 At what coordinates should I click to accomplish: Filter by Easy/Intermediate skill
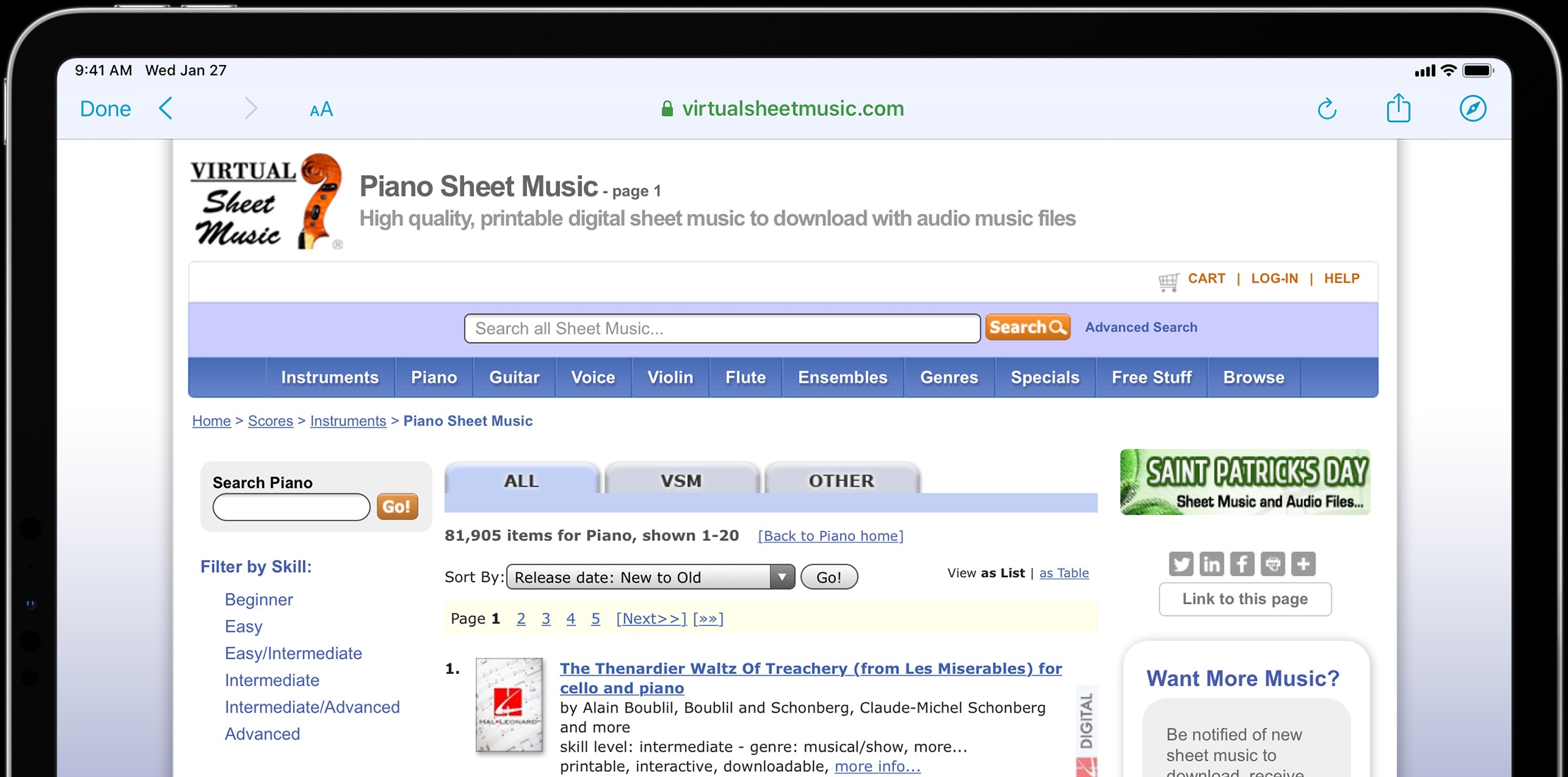tap(293, 653)
